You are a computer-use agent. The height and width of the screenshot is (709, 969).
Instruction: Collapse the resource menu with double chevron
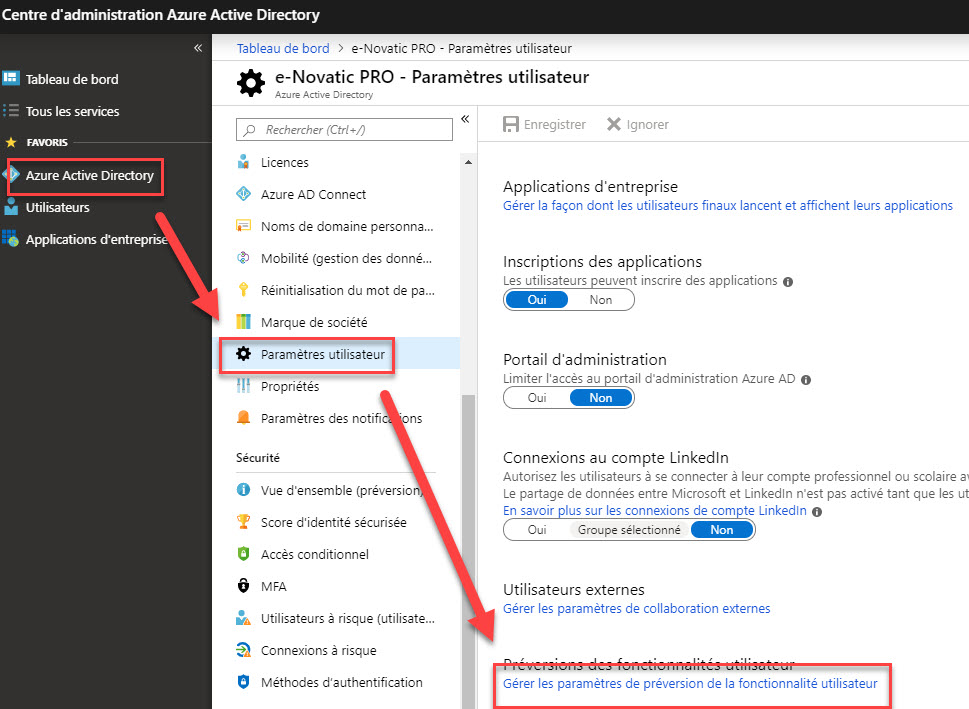[465, 119]
